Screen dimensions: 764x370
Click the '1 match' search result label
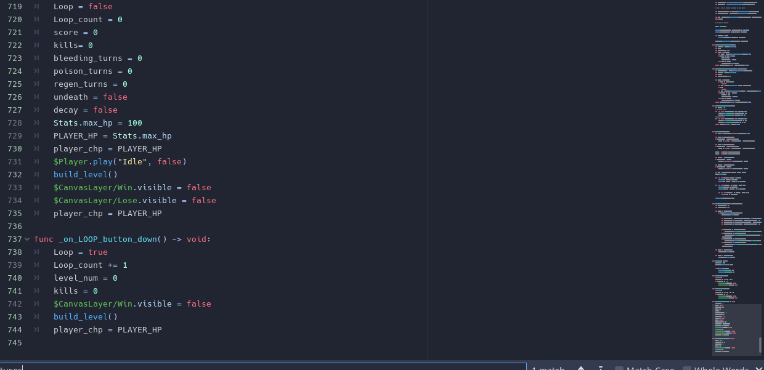(x=548, y=369)
